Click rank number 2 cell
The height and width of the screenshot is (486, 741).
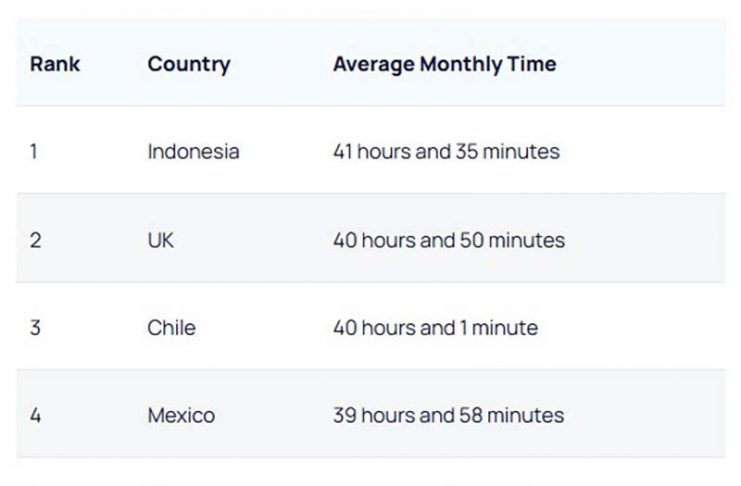35,240
